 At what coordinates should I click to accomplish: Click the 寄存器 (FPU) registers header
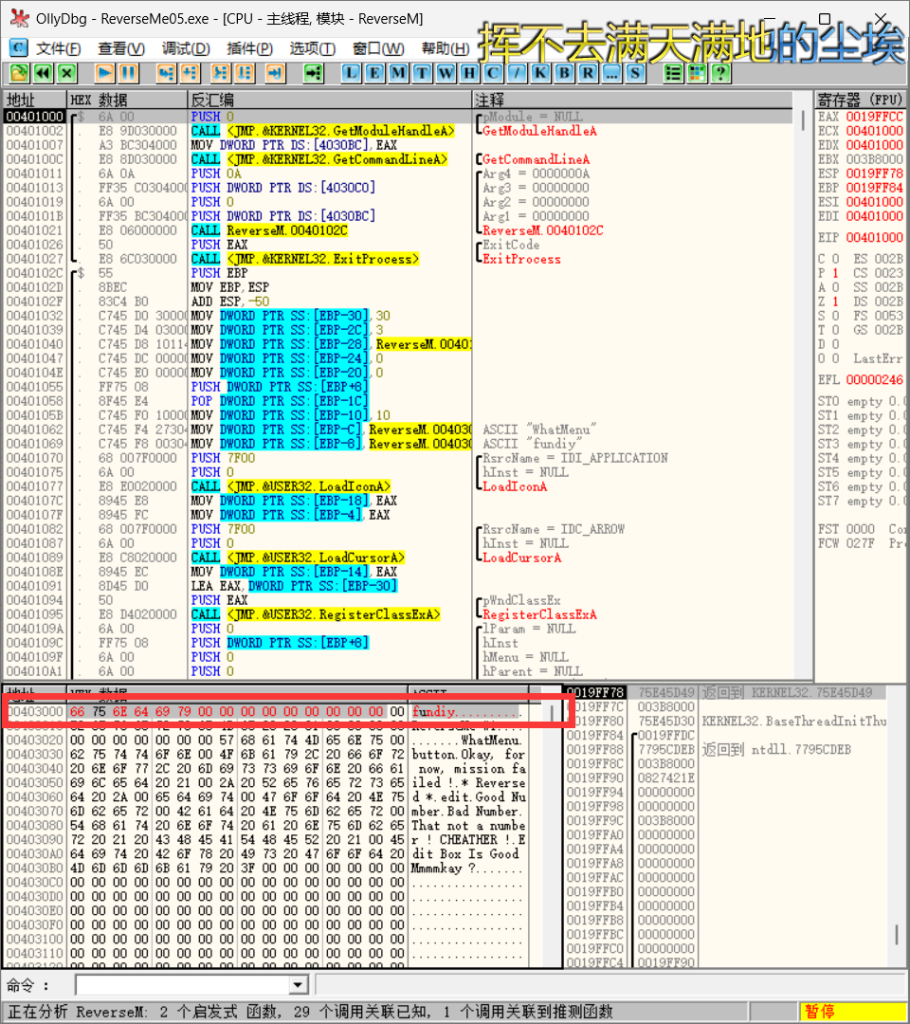pyautogui.click(x=860, y=100)
